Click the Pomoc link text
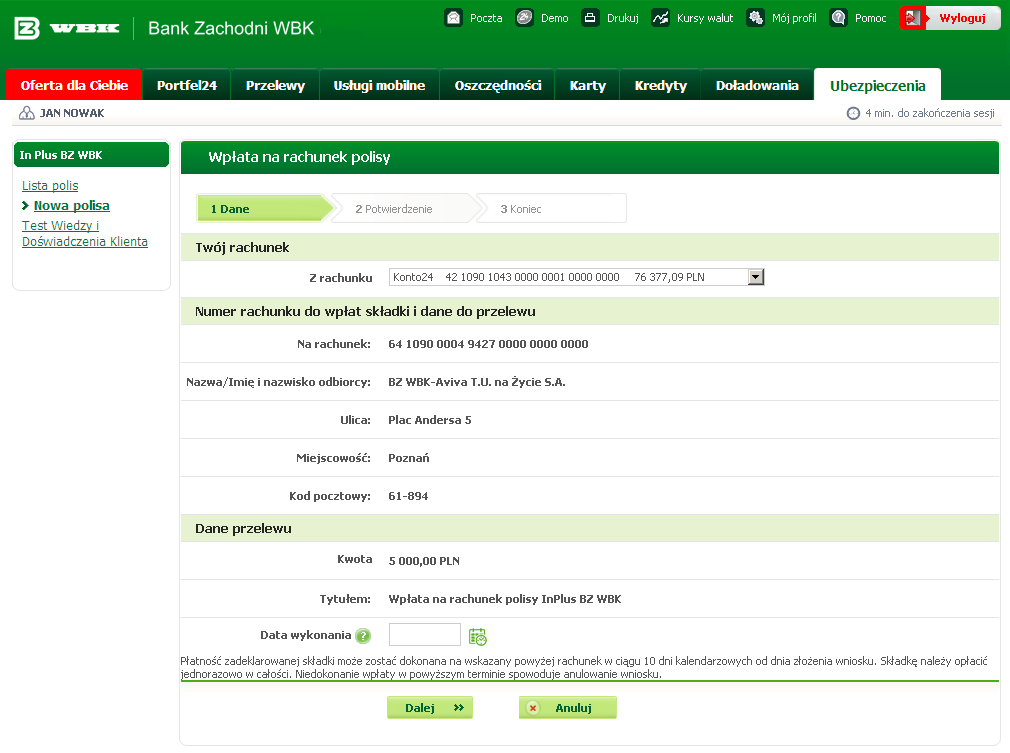Viewport: 1010px width, 753px height. [x=870, y=18]
